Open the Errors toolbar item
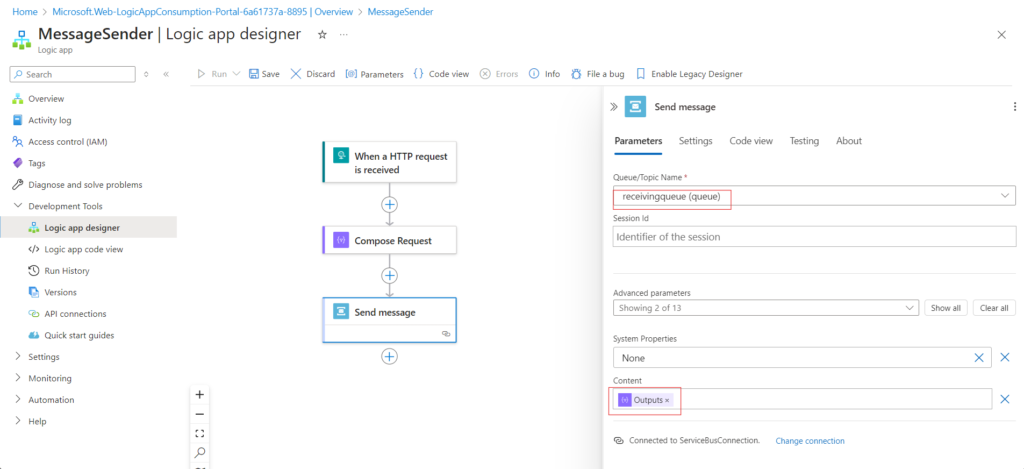 (x=499, y=74)
